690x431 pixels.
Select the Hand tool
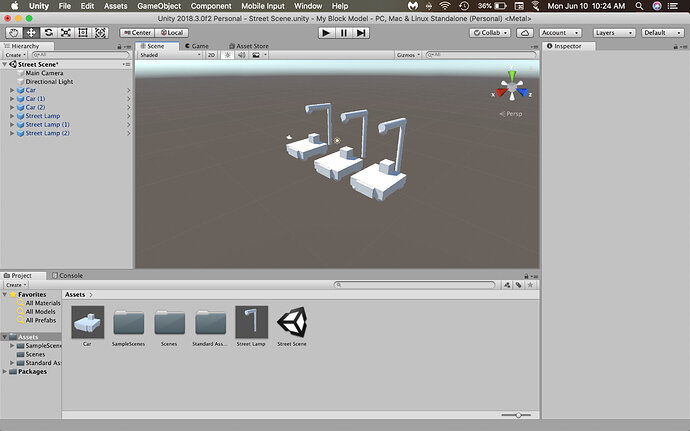coord(14,33)
